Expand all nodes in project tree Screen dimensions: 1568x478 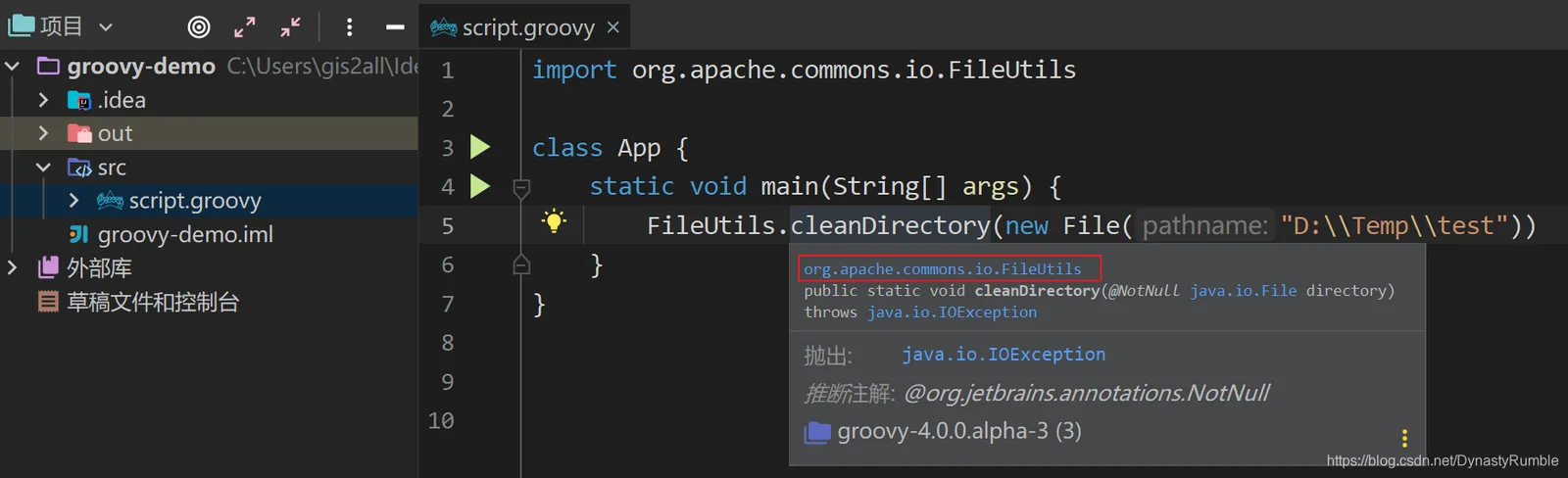click(x=245, y=27)
